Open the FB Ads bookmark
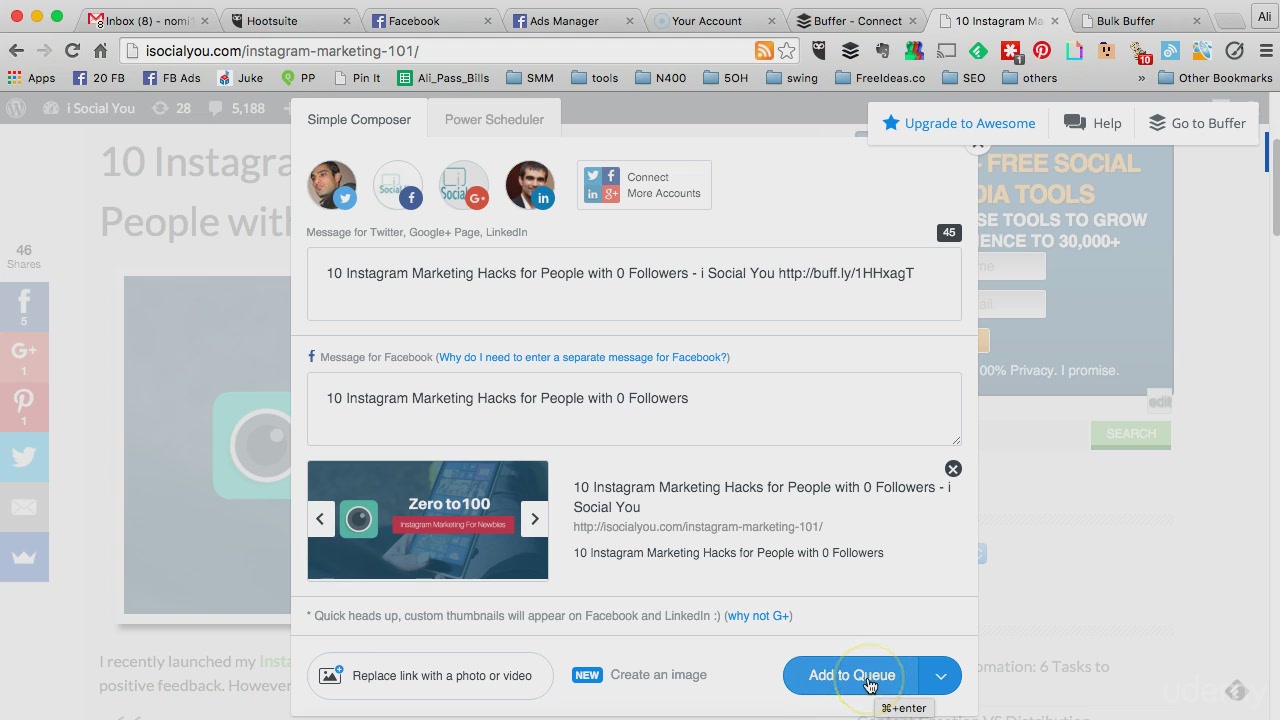This screenshot has height=720, width=1280. [x=171, y=78]
